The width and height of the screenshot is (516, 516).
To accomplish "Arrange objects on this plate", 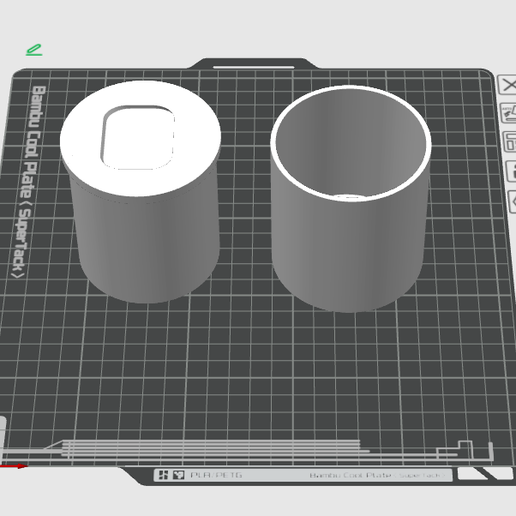I will pos(509,142).
